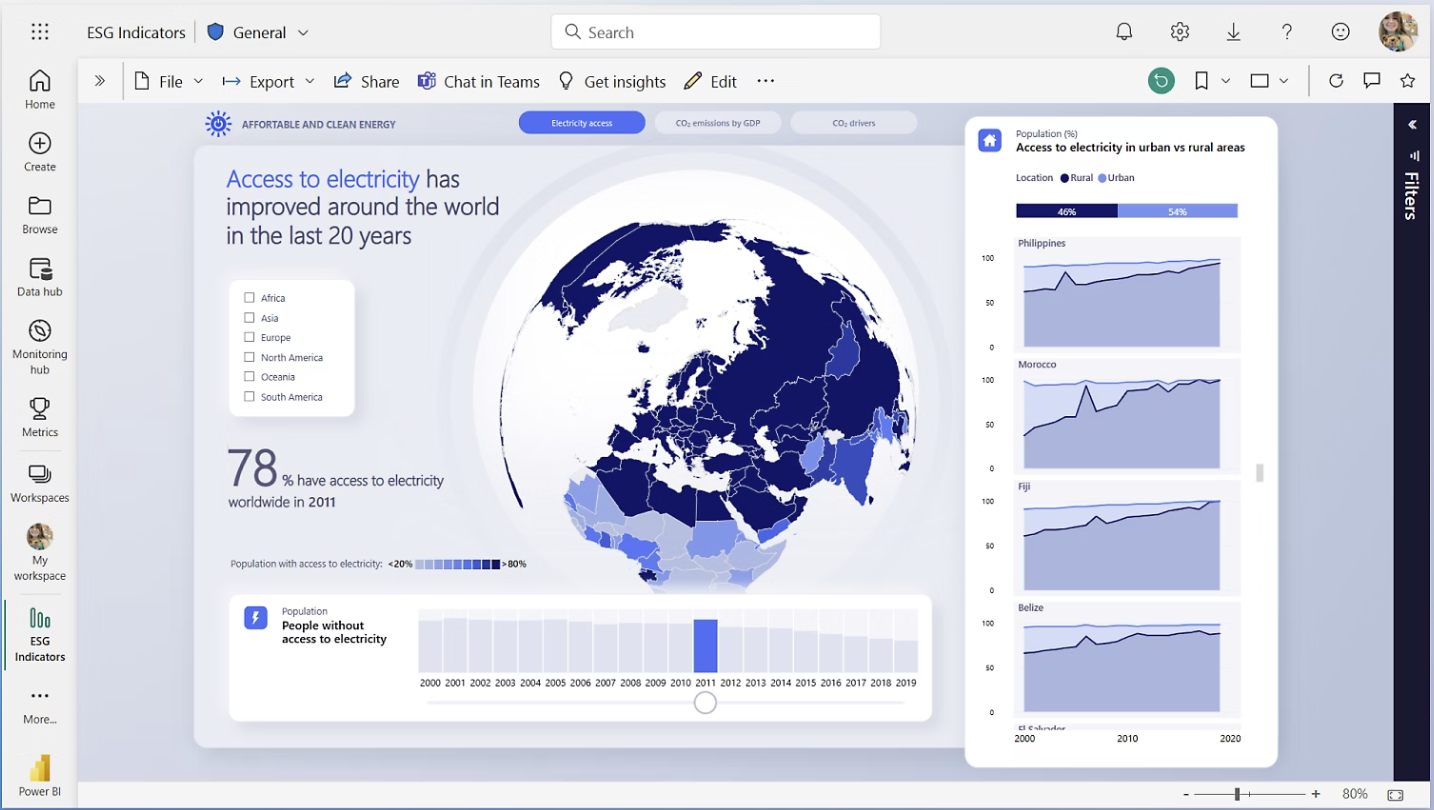The width and height of the screenshot is (1434, 810).
Task: Click the 46% rural bar segment
Action: point(1067,211)
